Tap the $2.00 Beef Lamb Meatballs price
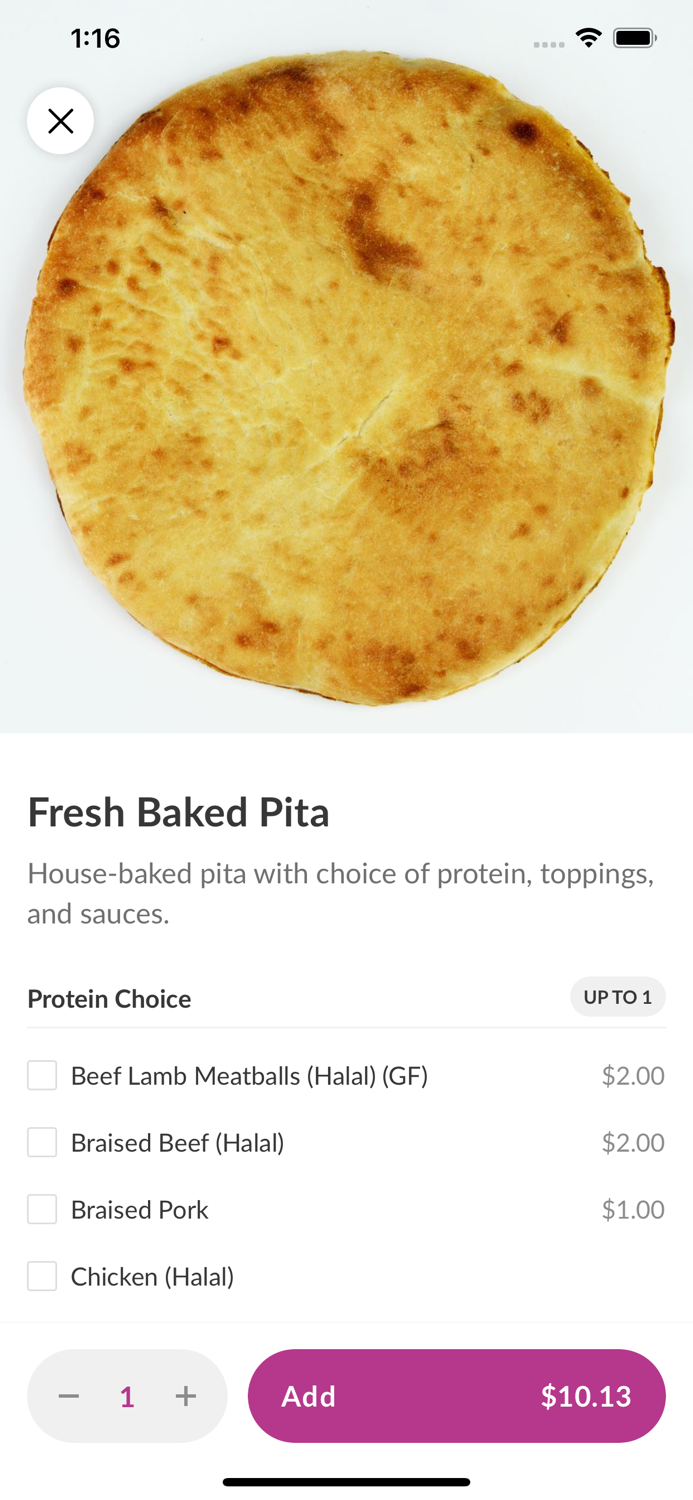This screenshot has height=1500, width=693. 632,1076
